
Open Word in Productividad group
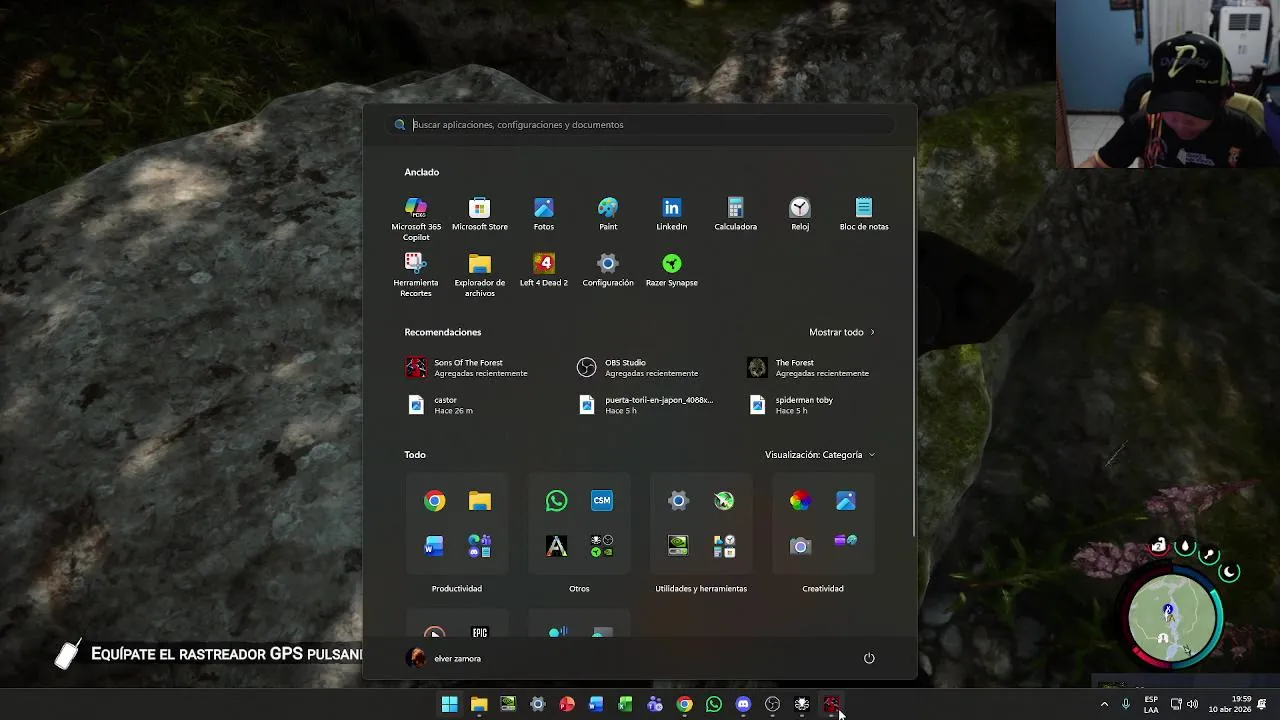(434, 546)
